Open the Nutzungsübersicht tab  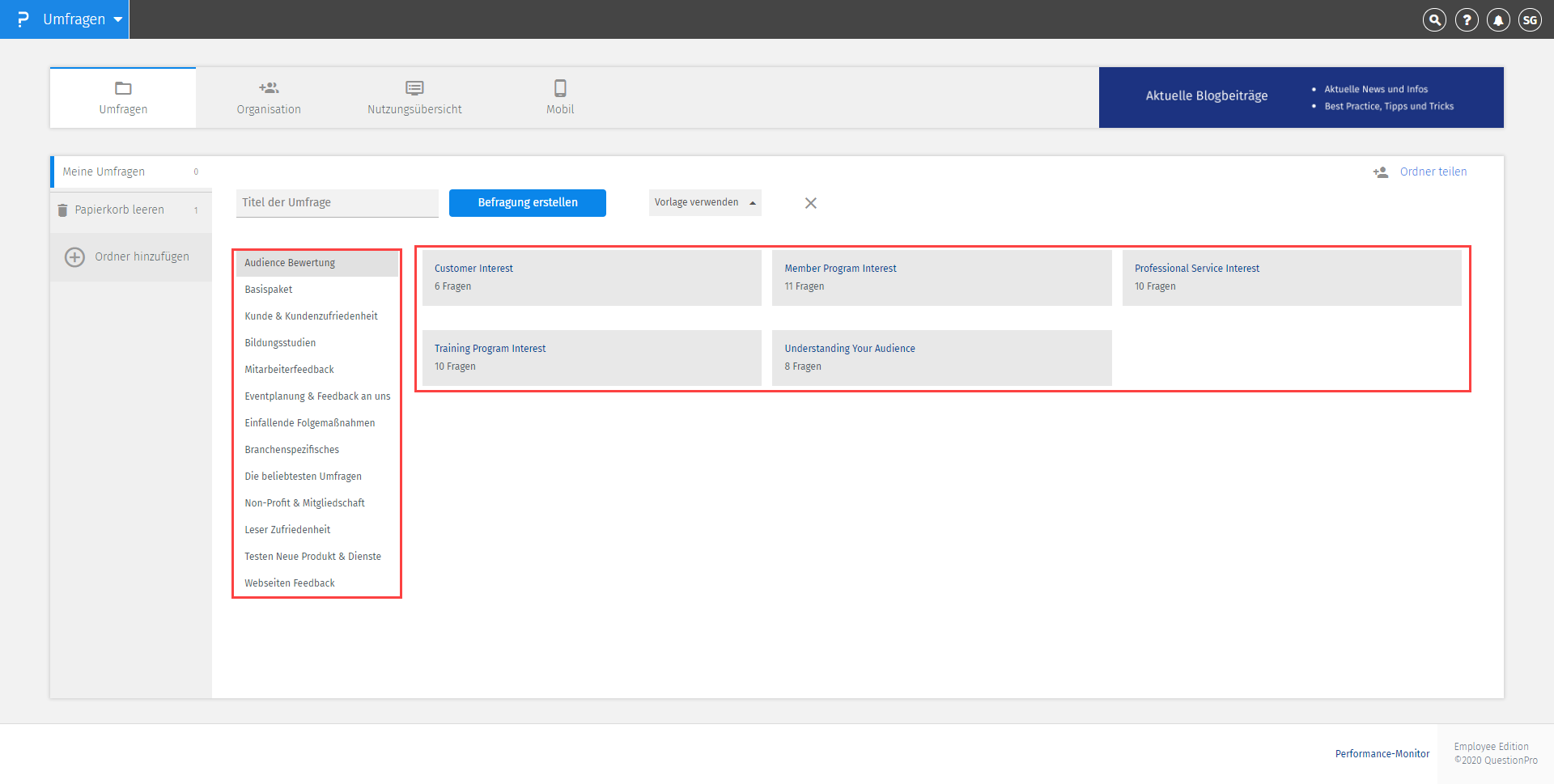pos(414,98)
